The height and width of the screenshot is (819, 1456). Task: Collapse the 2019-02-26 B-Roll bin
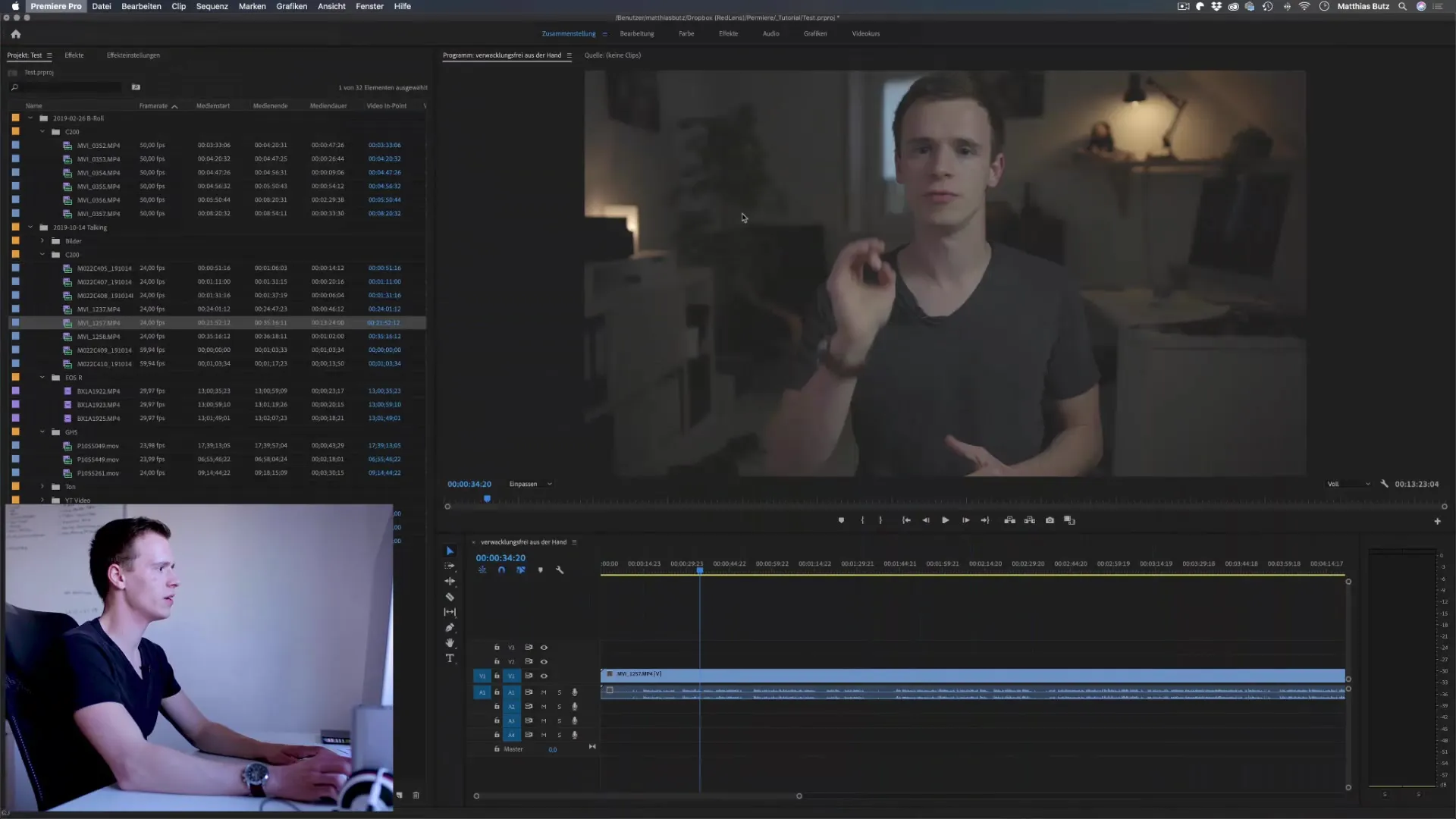pyautogui.click(x=30, y=118)
